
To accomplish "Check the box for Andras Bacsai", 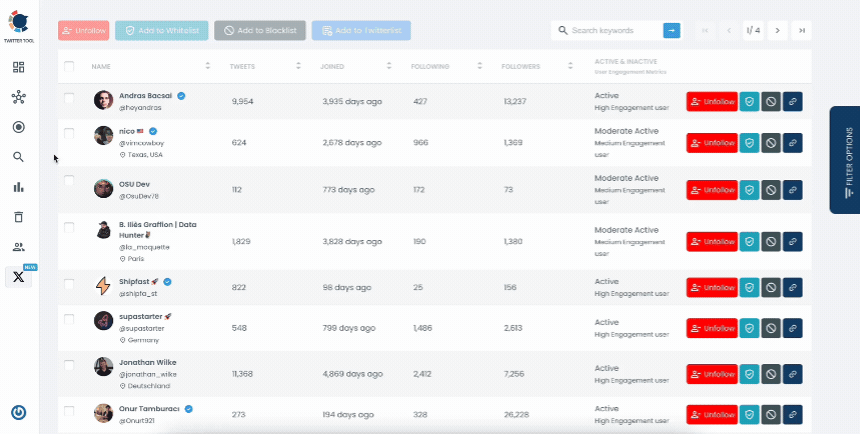I will [x=69, y=98].
